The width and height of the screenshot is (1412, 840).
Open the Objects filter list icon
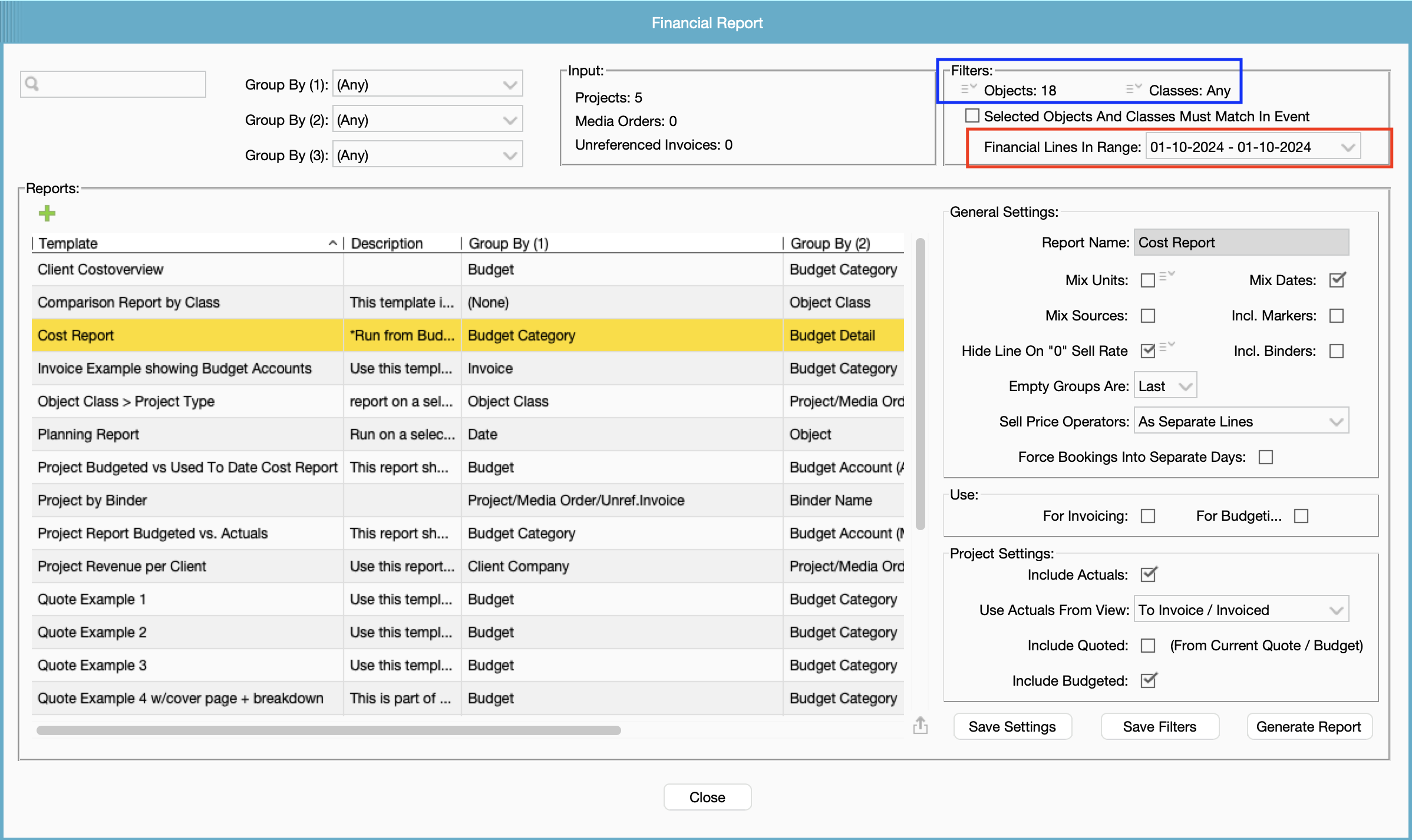coord(968,89)
